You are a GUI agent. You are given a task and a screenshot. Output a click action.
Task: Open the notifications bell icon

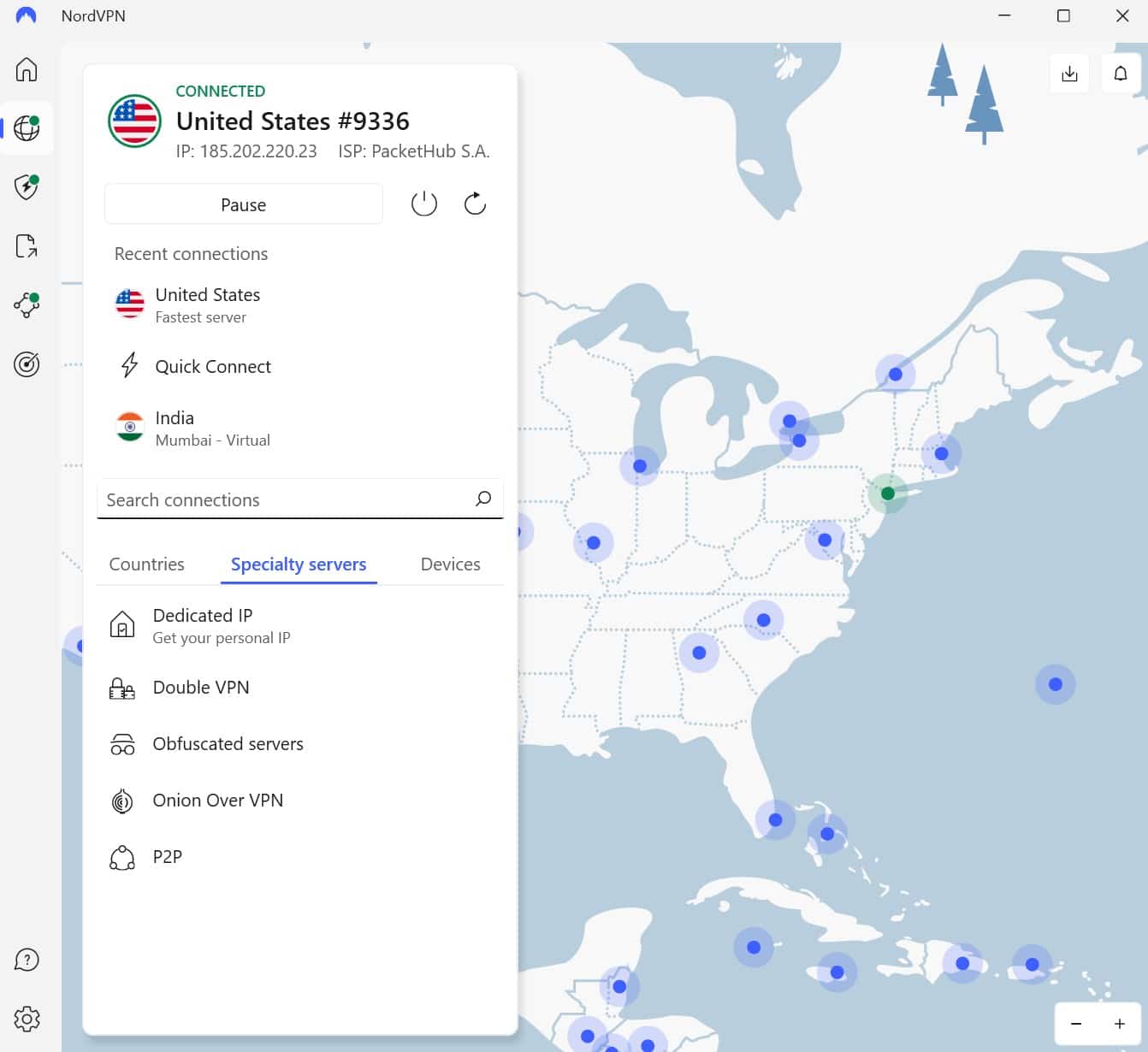1121,74
